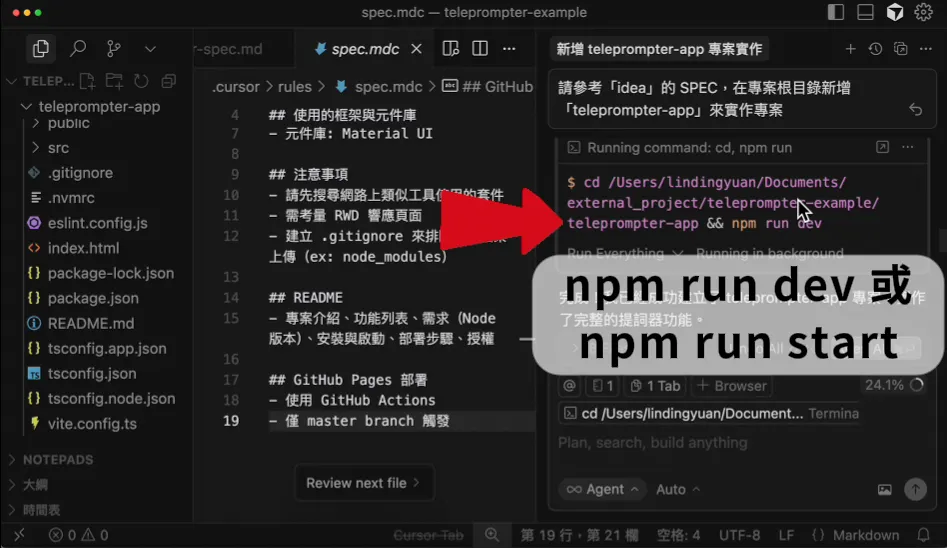Refresh the explorer file tree
The width and height of the screenshot is (947, 548).
(x=141, y=81)
